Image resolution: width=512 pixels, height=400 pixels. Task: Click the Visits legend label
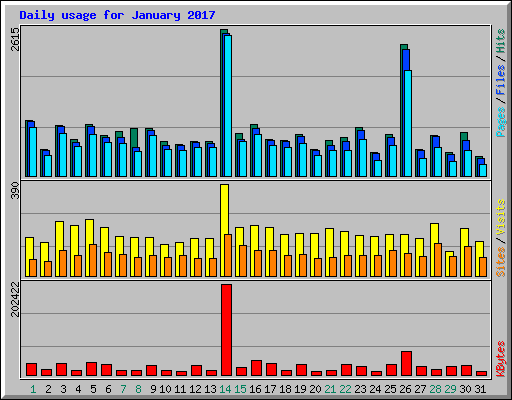coord(500,218)
